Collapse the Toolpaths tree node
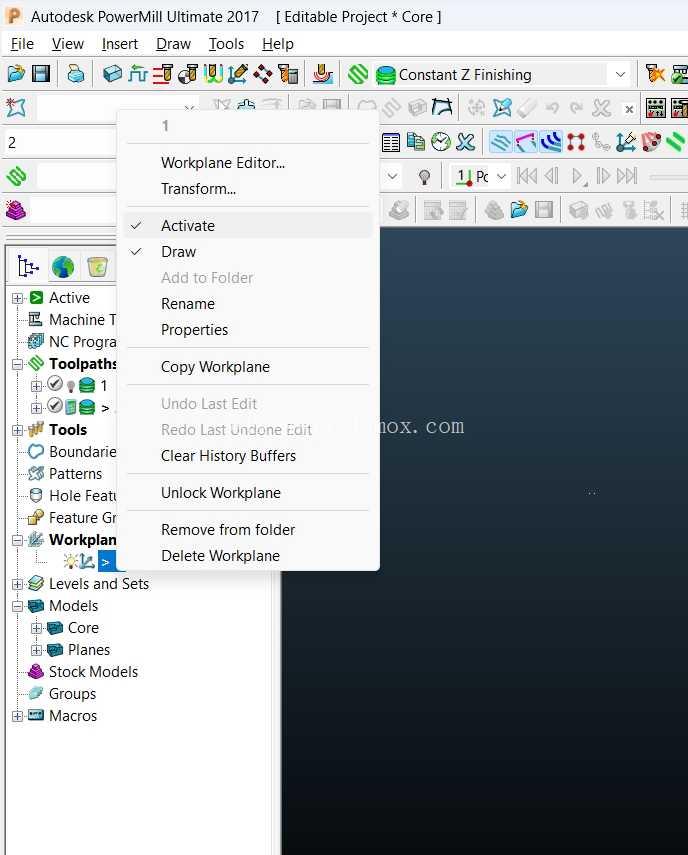 pos(17,364)
